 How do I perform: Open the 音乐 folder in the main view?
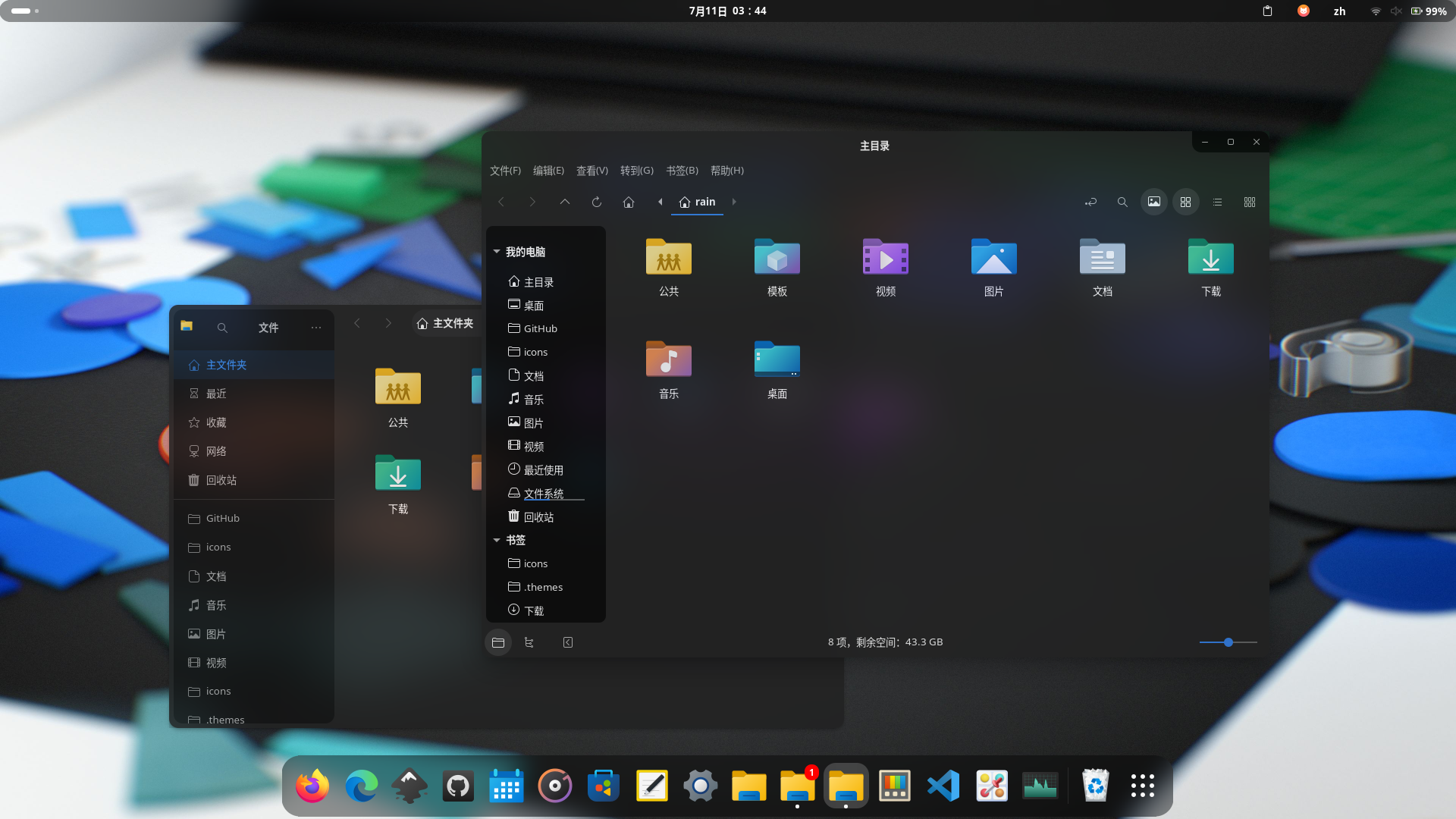(668, 364)
